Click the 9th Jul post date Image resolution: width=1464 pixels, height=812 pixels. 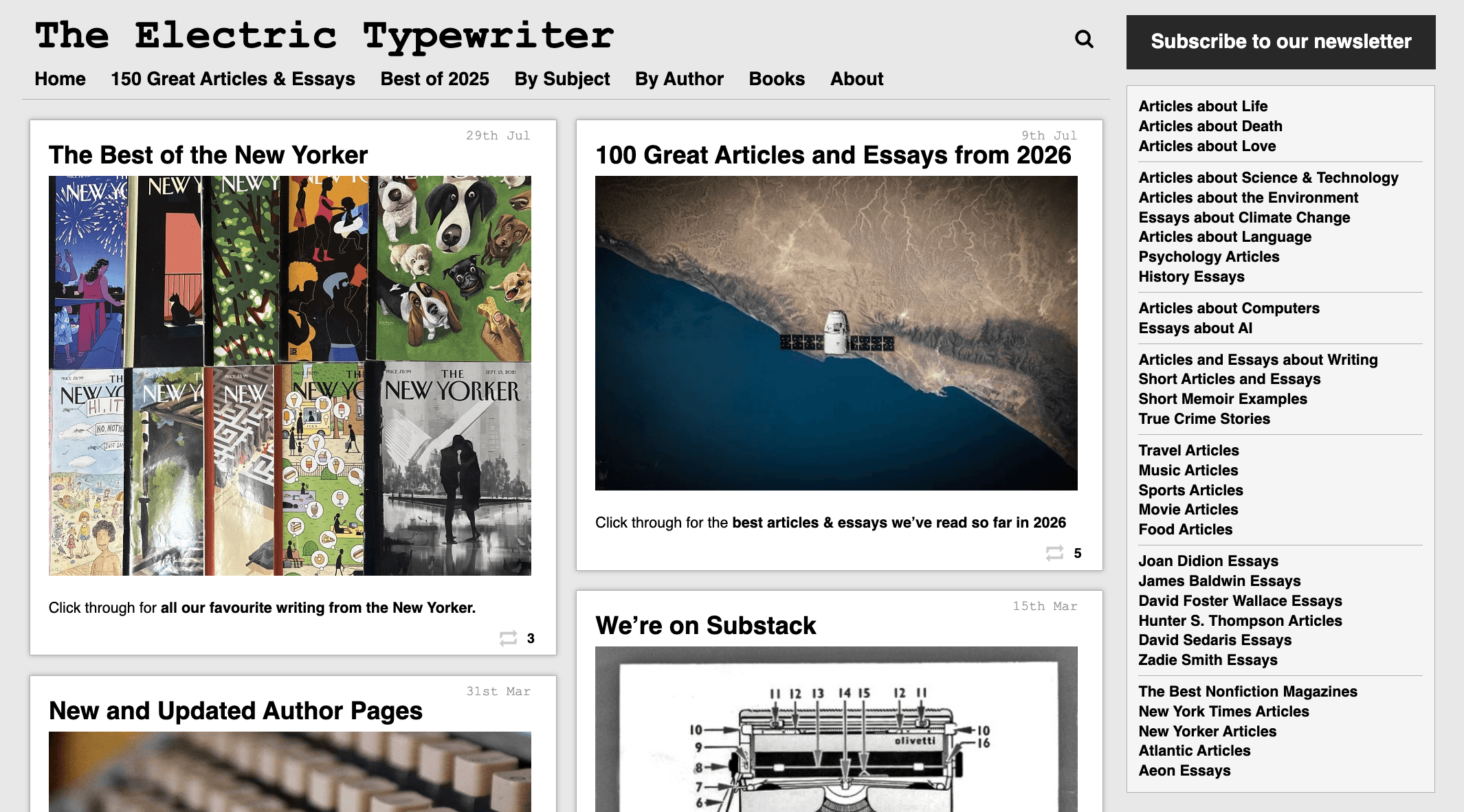(x=1049, y=136)
